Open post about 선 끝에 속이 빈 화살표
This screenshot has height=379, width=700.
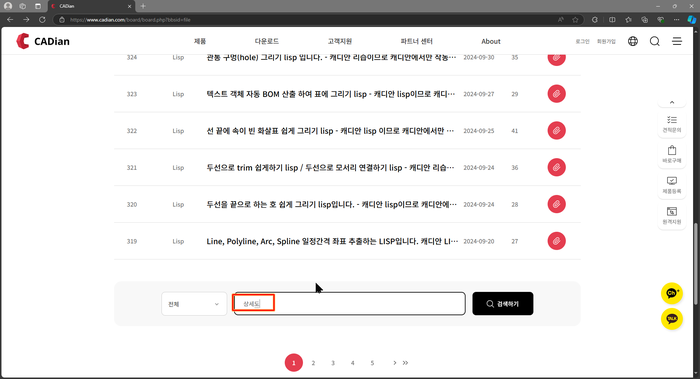coord(330,130)
